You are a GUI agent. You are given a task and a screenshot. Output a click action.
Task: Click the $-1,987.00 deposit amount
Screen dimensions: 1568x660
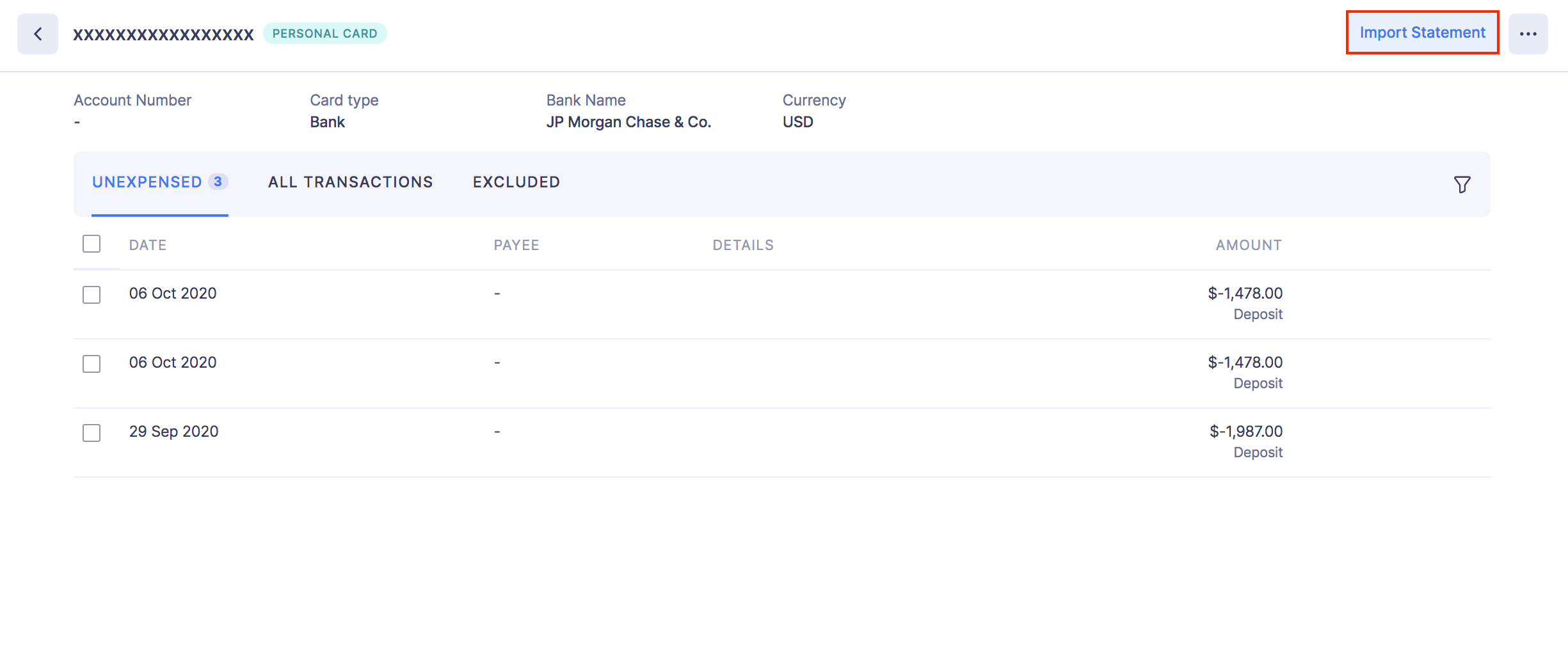click(1245, 432)
